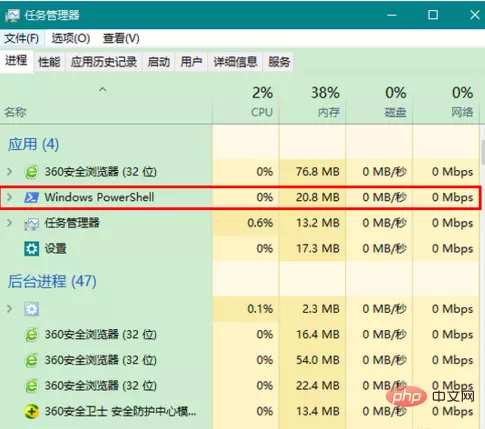Expand the Windows PowerShell entry
This screenshot has height=429, width=485.
[x=10, y=197]
